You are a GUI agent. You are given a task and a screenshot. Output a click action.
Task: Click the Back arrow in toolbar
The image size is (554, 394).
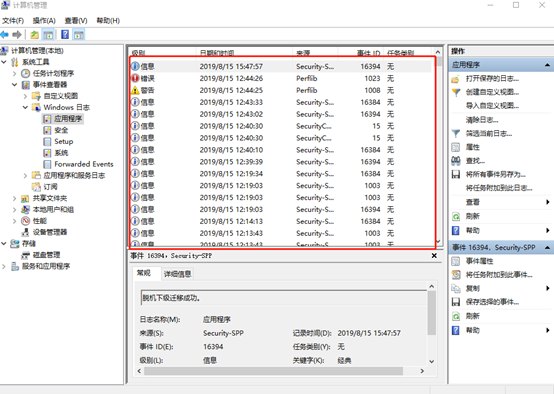tap(4, 35)
